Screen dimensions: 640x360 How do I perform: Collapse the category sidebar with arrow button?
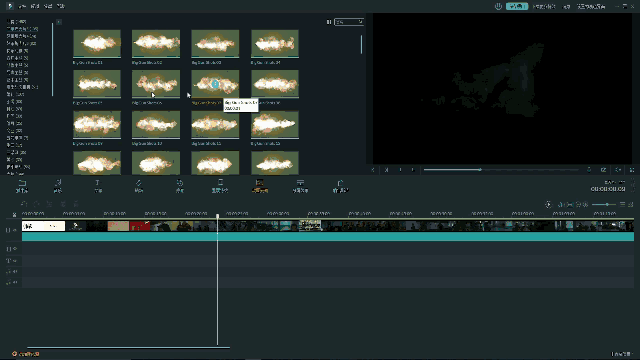click(x=59, y=22)
